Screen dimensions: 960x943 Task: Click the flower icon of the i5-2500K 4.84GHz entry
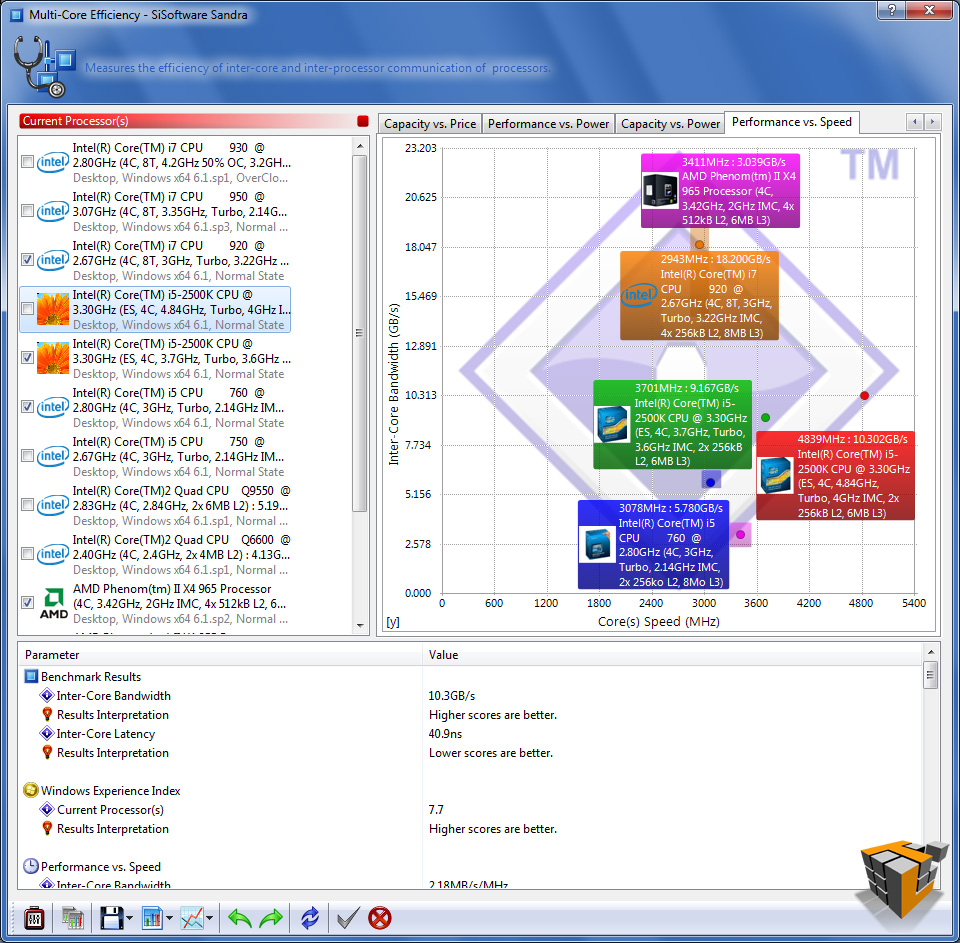(53, 309)
